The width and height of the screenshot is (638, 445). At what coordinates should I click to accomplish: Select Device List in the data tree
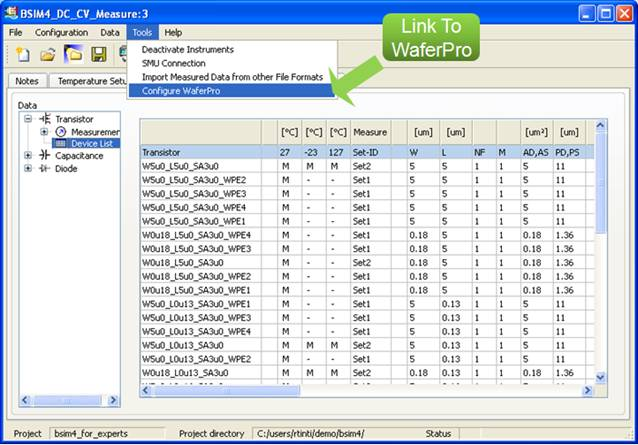(91, 143)
